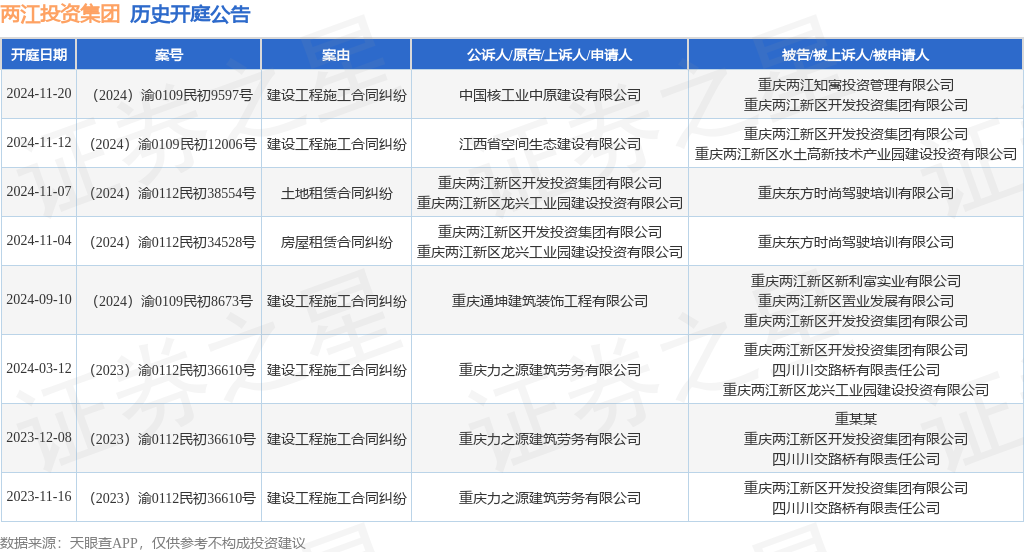Click the 公诉人/原告/上诉人/申请人 column header
1024x552 pixels.
click(x=549, y=55)
